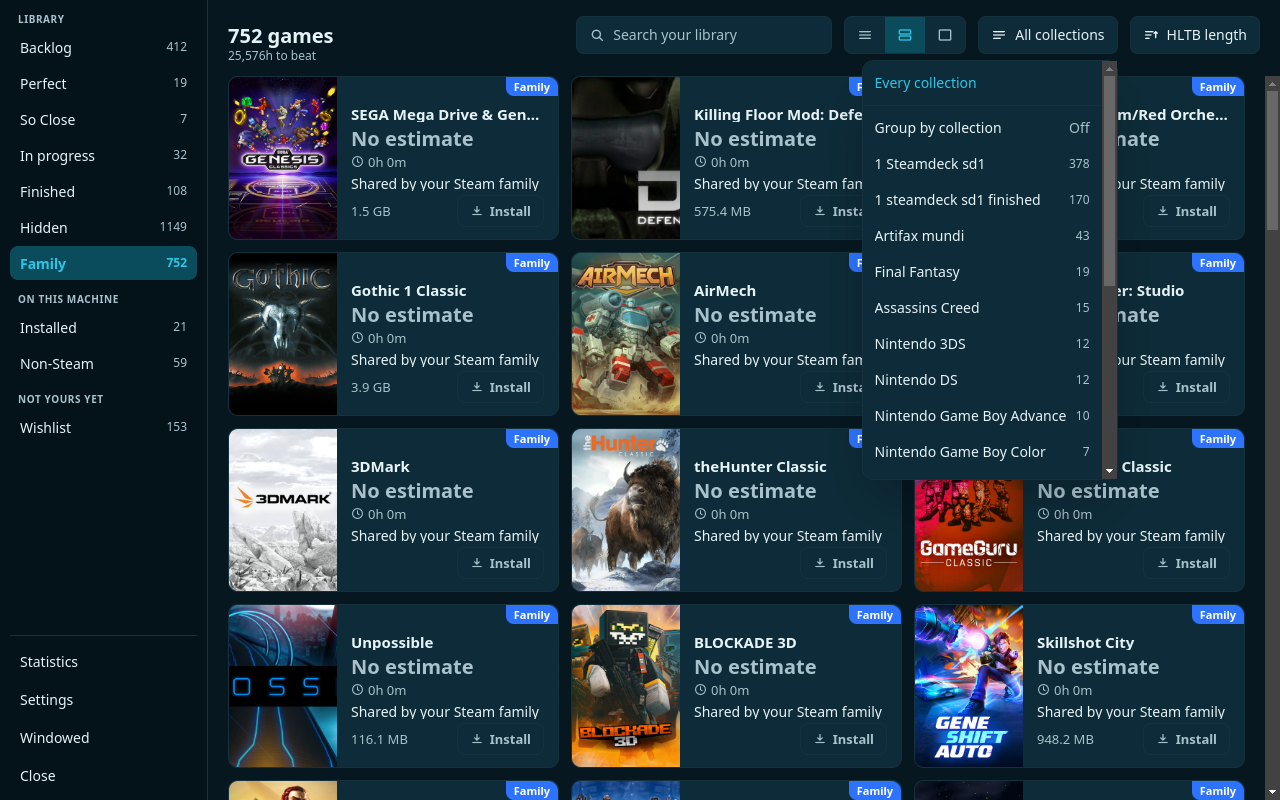
Task: Select the Assassins Creed collection
Action: click(x=982, y=308)
